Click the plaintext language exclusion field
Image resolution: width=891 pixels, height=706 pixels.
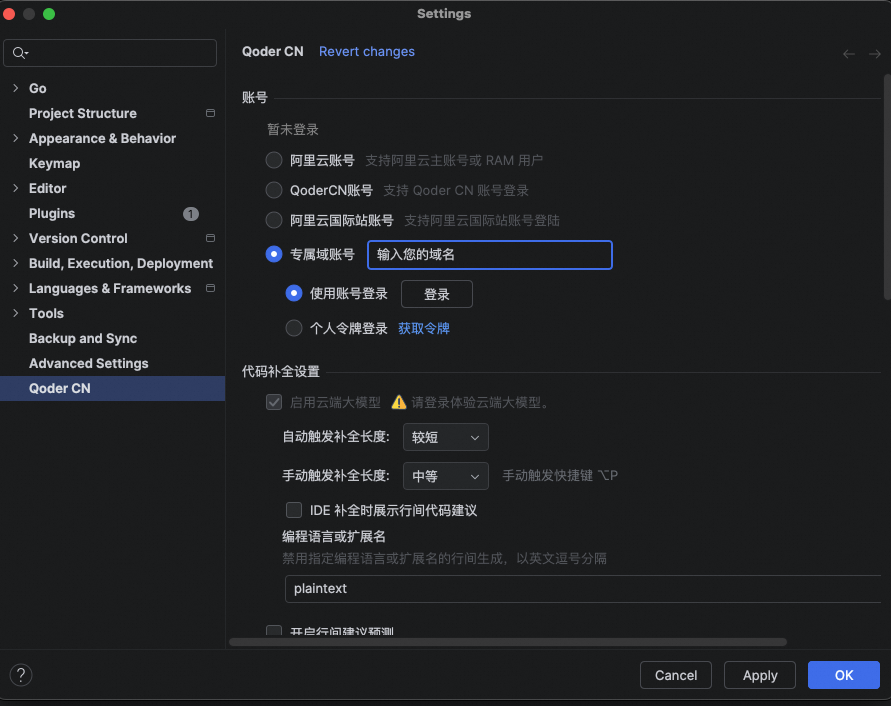tap(583, 588)
